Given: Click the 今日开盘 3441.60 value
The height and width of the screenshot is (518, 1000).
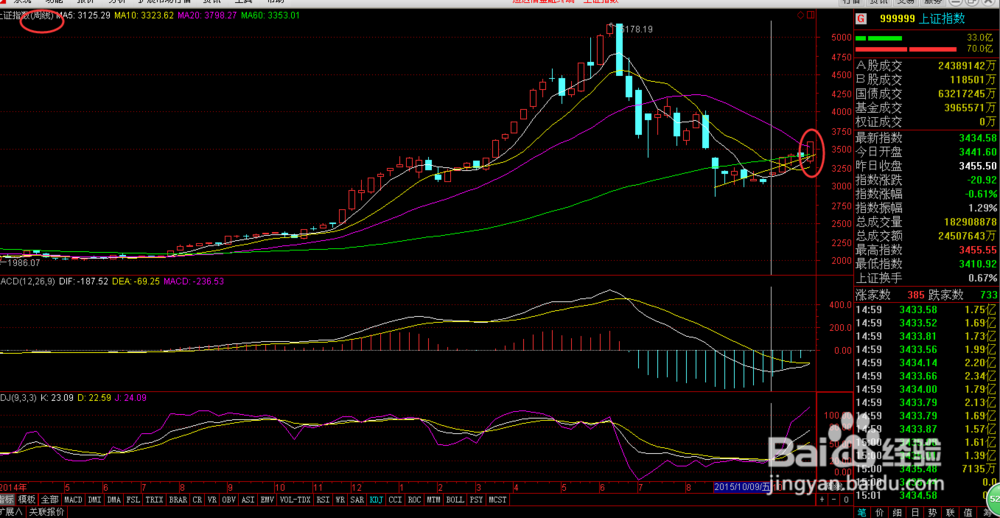Looking at the screenshot, I should pos(976,151).
